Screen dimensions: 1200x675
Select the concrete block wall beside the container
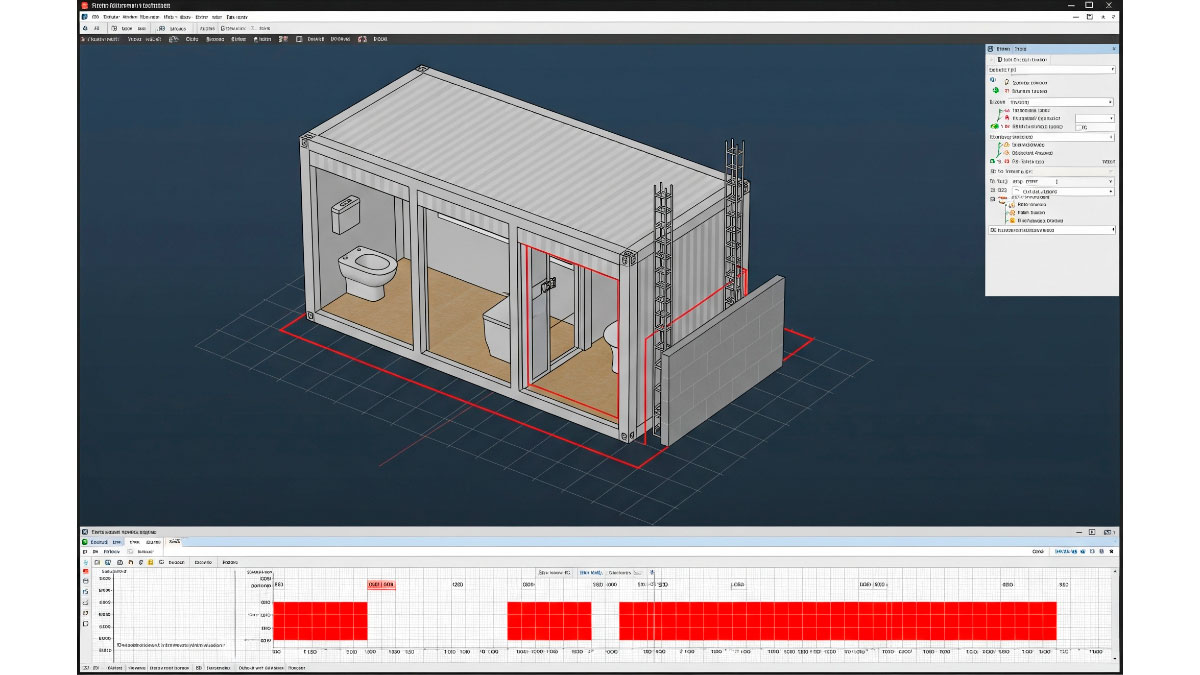pos(724,361)
